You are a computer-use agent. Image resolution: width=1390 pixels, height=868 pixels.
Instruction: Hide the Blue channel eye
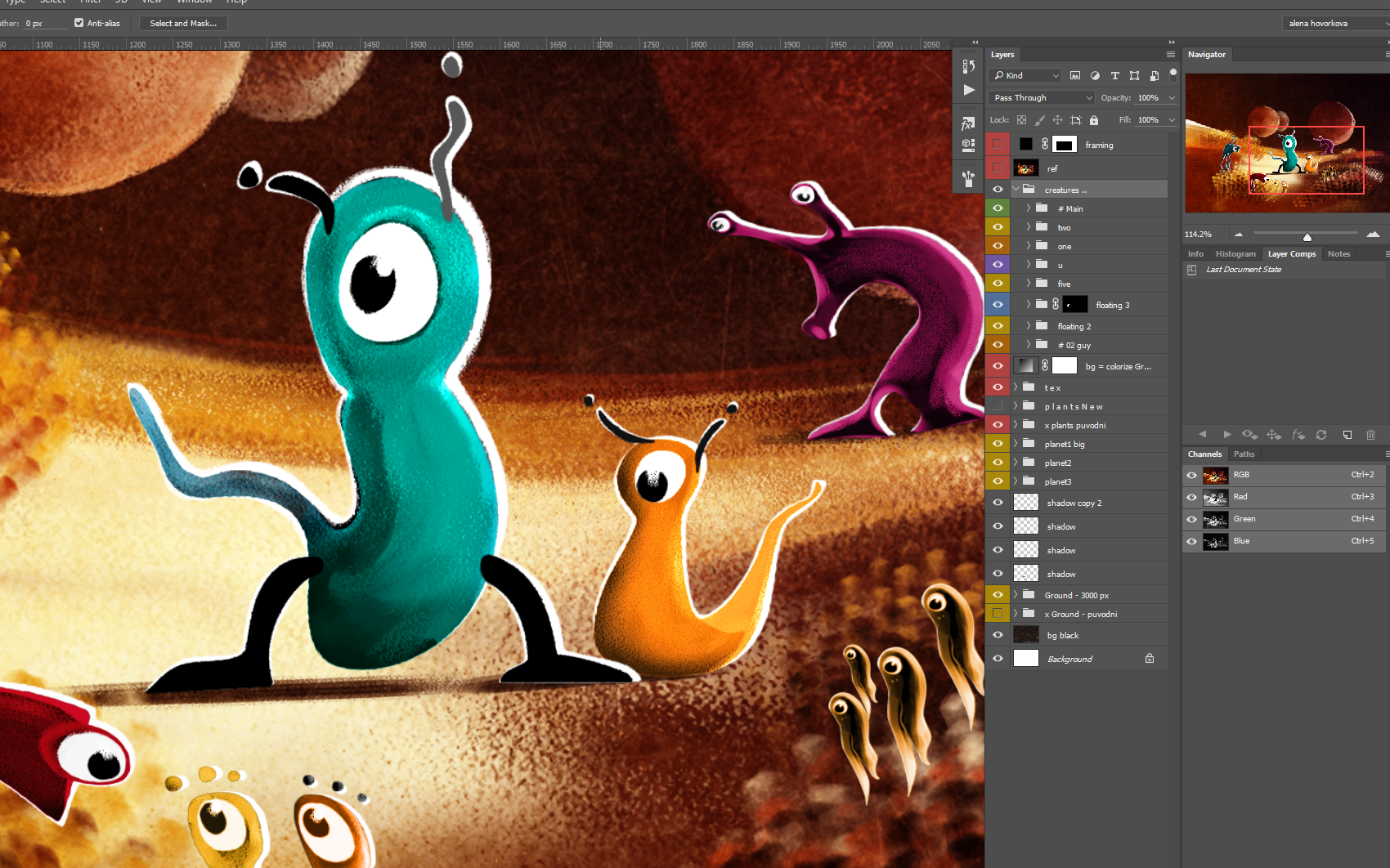point(1191,541)
